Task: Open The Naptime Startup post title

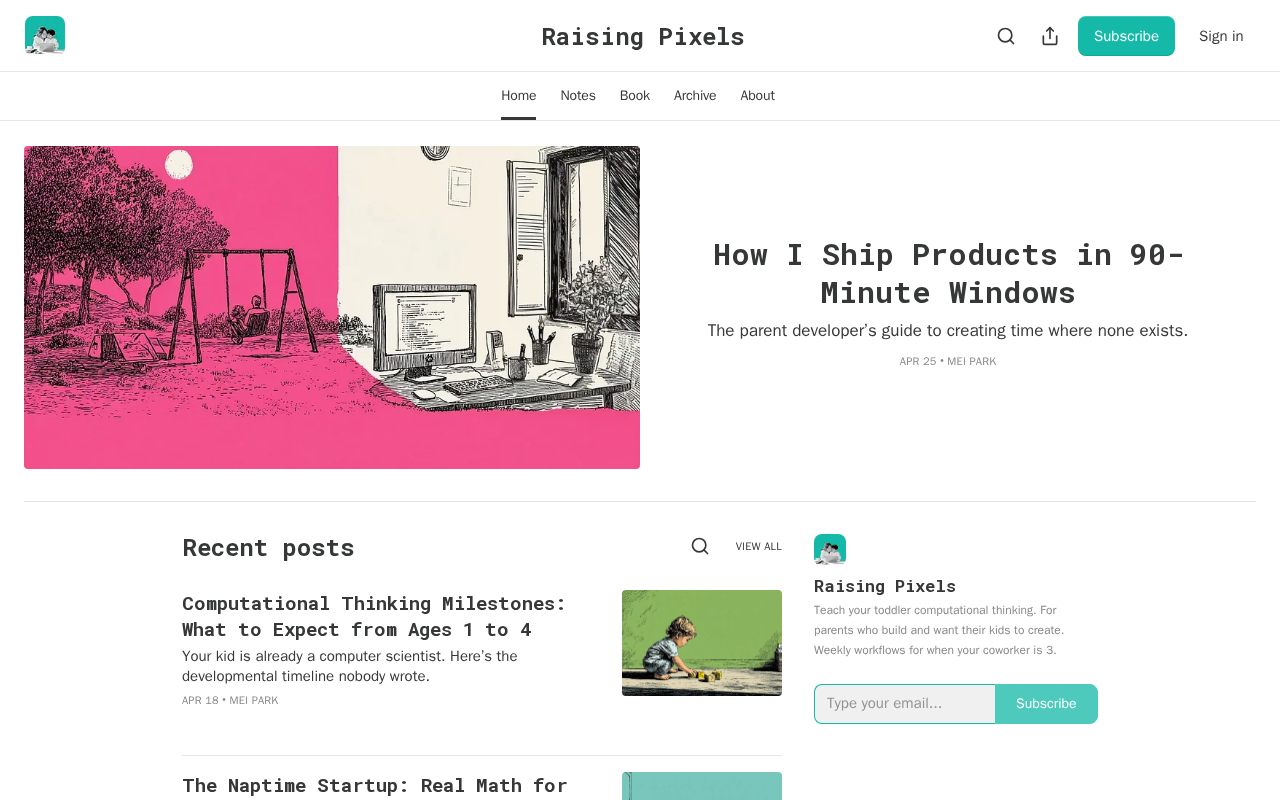Action: click(x=375, y=786)
